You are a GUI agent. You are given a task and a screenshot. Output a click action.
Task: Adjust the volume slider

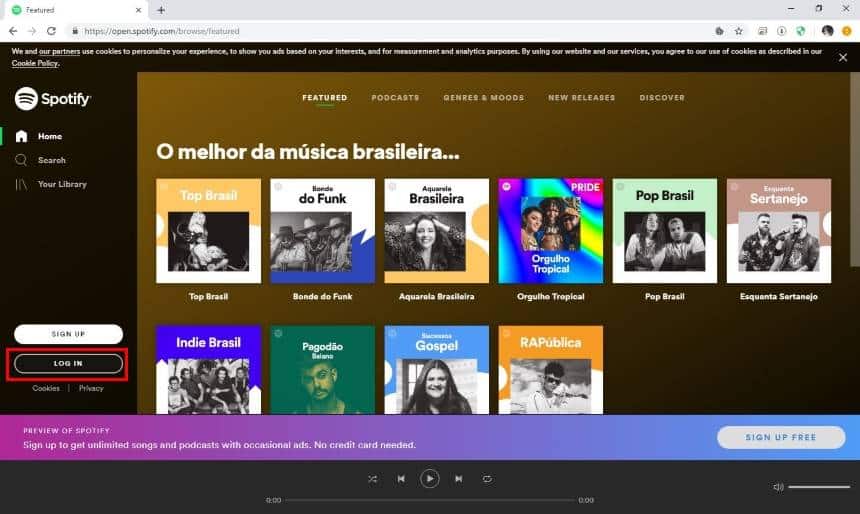coord(819,487)
